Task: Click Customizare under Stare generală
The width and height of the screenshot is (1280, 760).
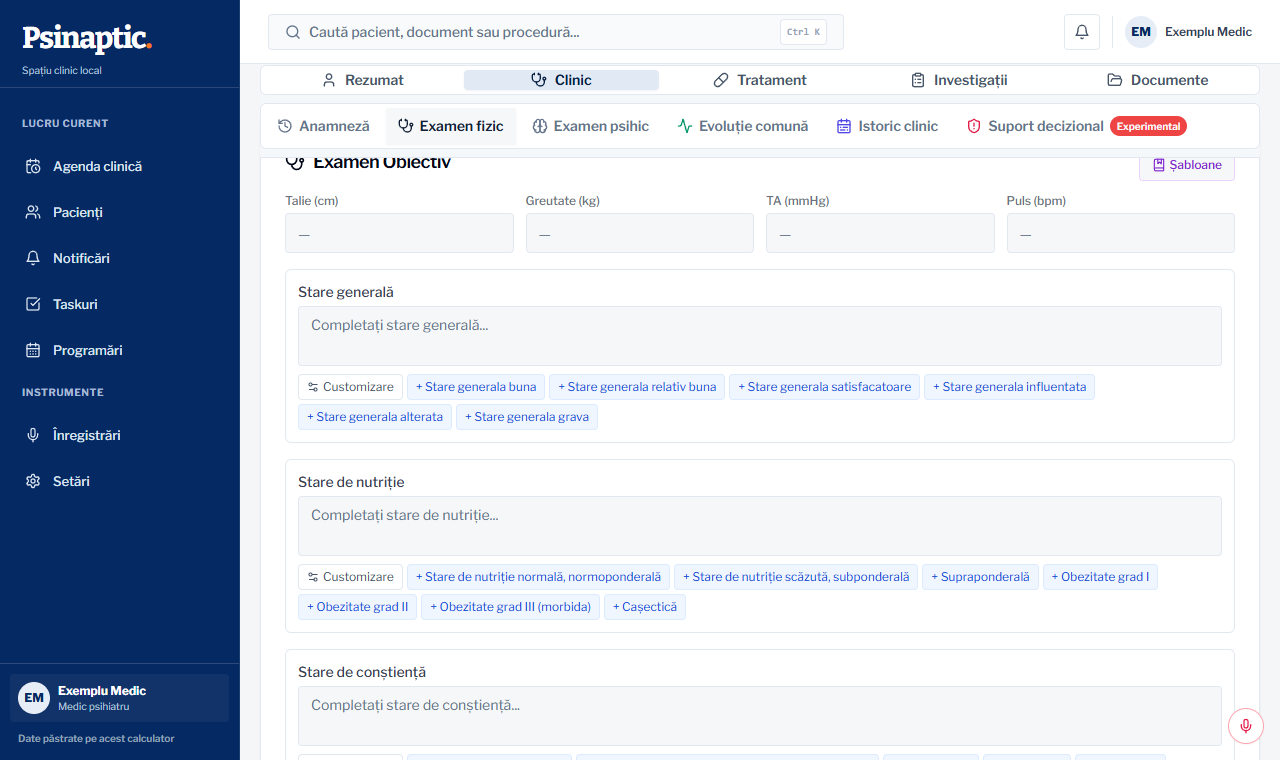Action: click(x=350, y=387)
